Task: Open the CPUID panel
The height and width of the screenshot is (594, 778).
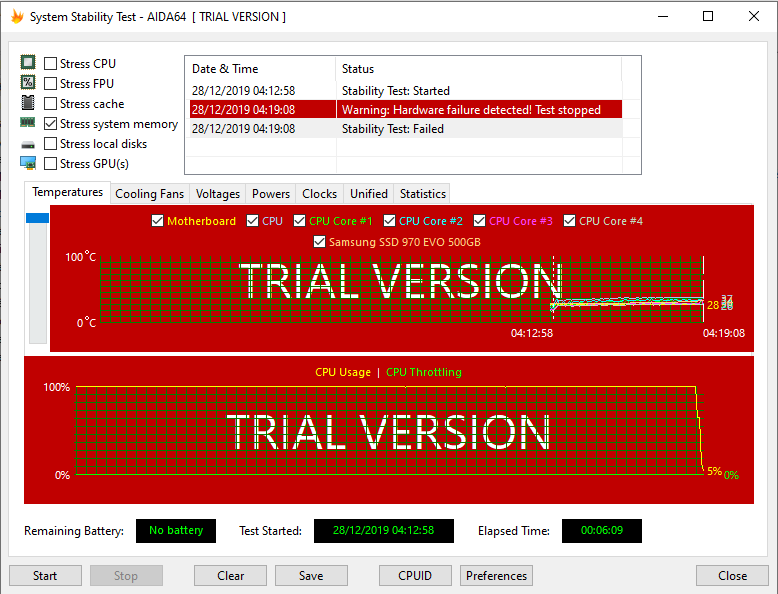Action: [x=415, y=576]
